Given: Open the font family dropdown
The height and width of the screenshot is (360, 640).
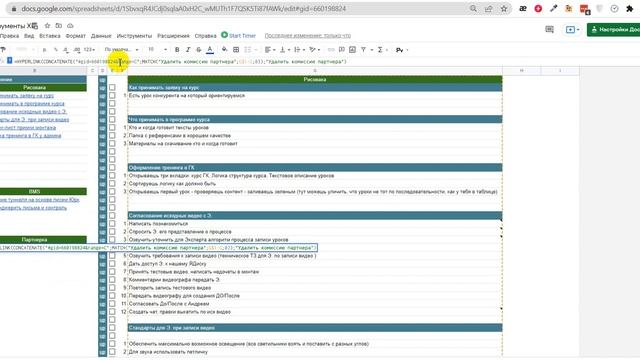Looking at the screenshot, I should (x=121, y=49).
